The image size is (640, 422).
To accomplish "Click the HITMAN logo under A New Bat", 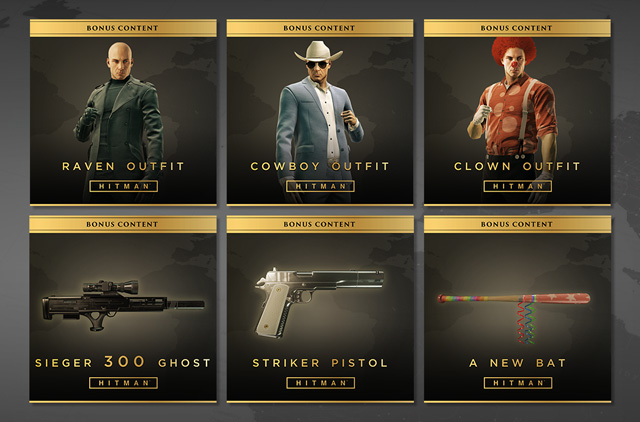I will click(x=518, y=383).
